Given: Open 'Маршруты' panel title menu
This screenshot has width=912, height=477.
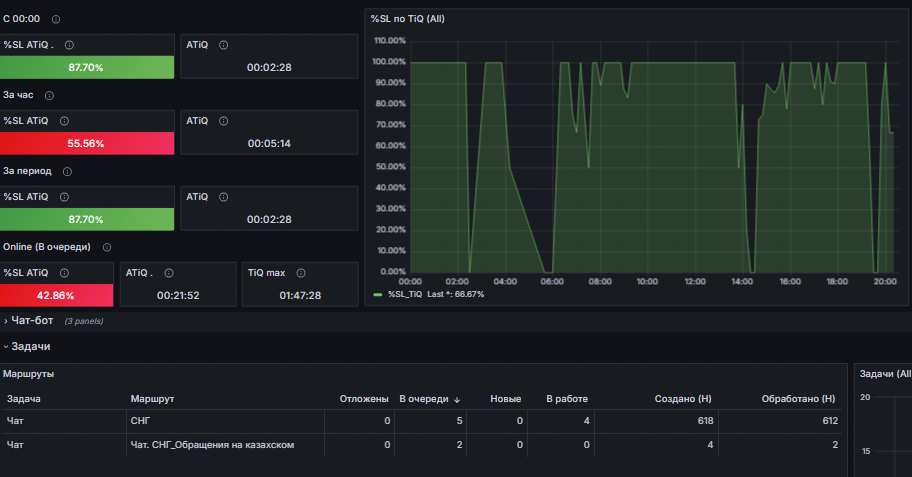Looking at the screenshot, I should [x=28, y=374].
